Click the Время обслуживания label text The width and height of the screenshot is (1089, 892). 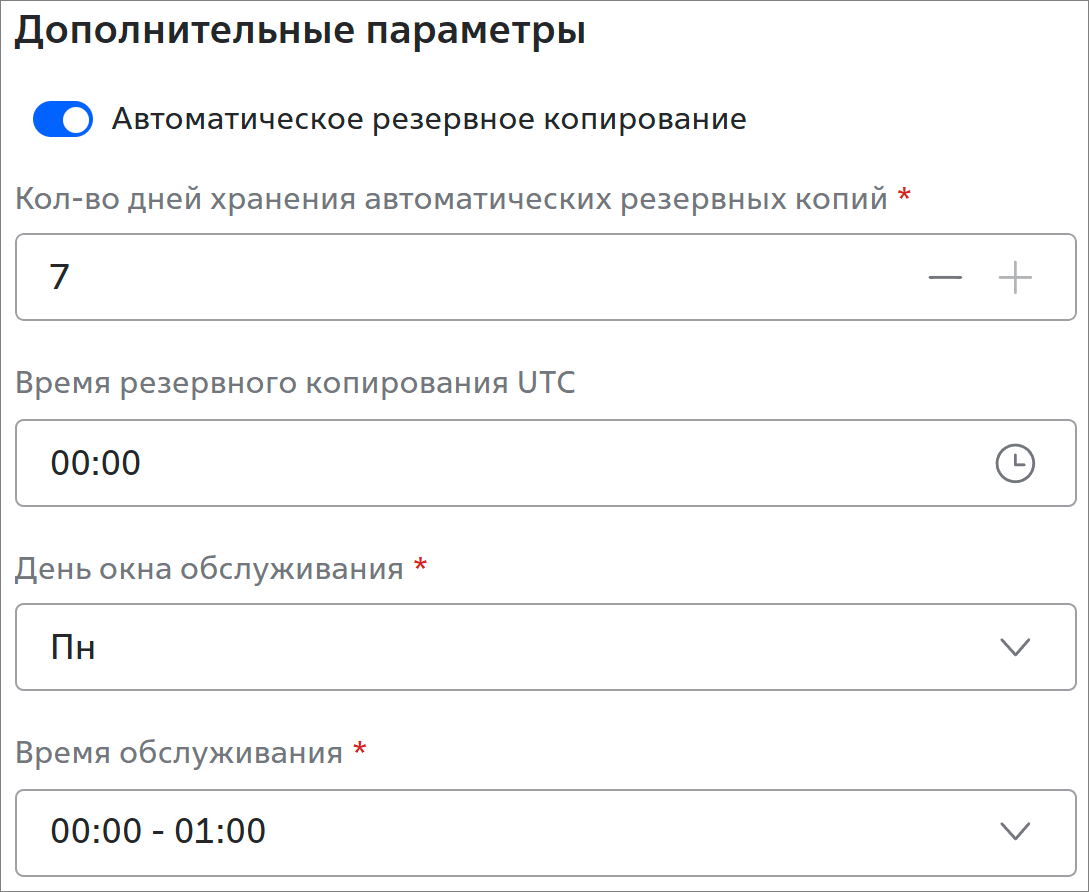tap(179, 753)
